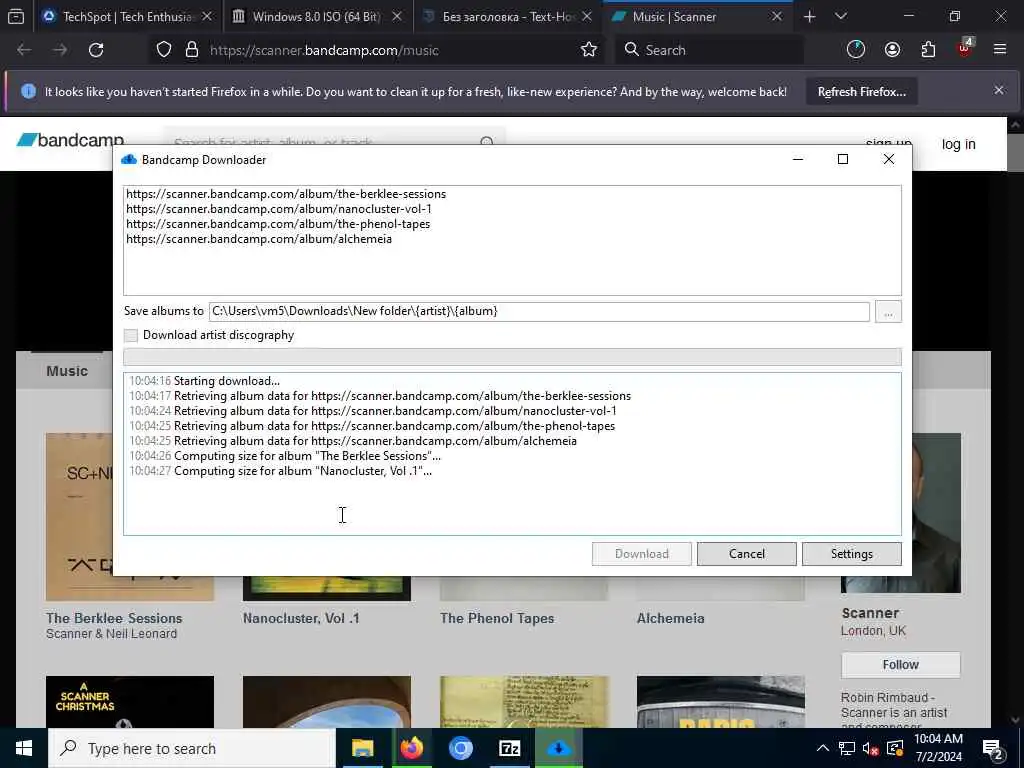Open the shield tracking protection icon
The height and width of the screenshot is (768, 1024).
pos(164,50)
